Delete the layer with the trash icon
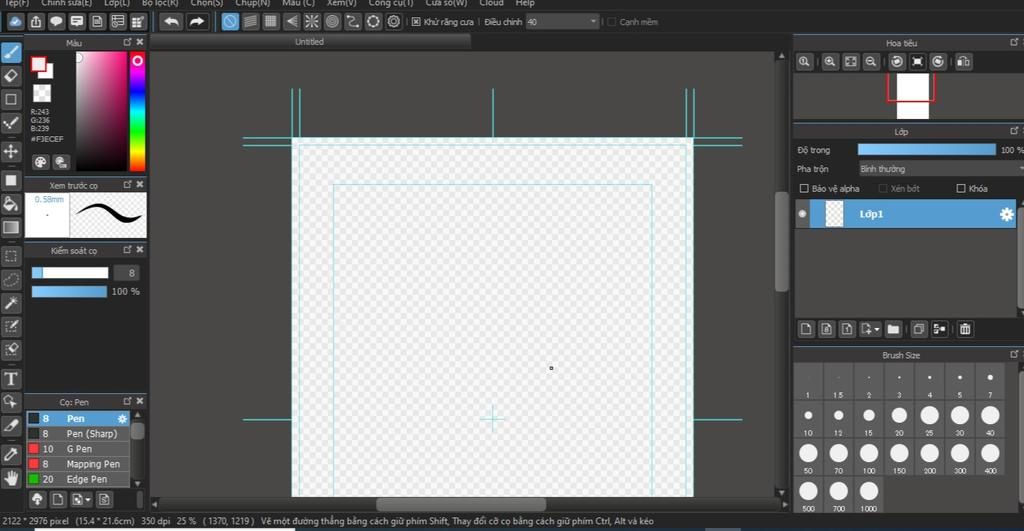The height and width of the screenshot is (531, 1024). (x=965, y=329)
